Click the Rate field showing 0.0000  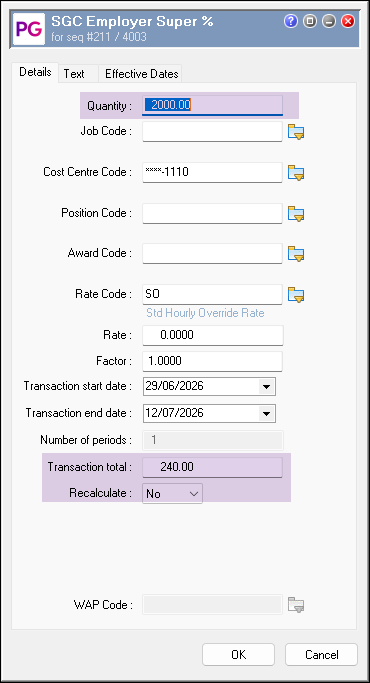(x=213, y=335)
